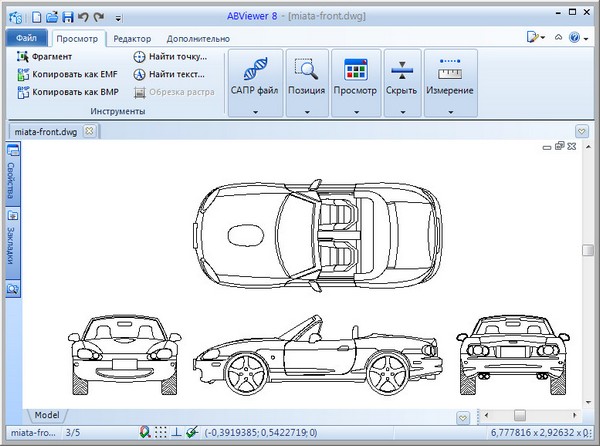Viewport: 600px width, 446px height.
Task: Open the Просмотр grid icon group
Action: 355,70
